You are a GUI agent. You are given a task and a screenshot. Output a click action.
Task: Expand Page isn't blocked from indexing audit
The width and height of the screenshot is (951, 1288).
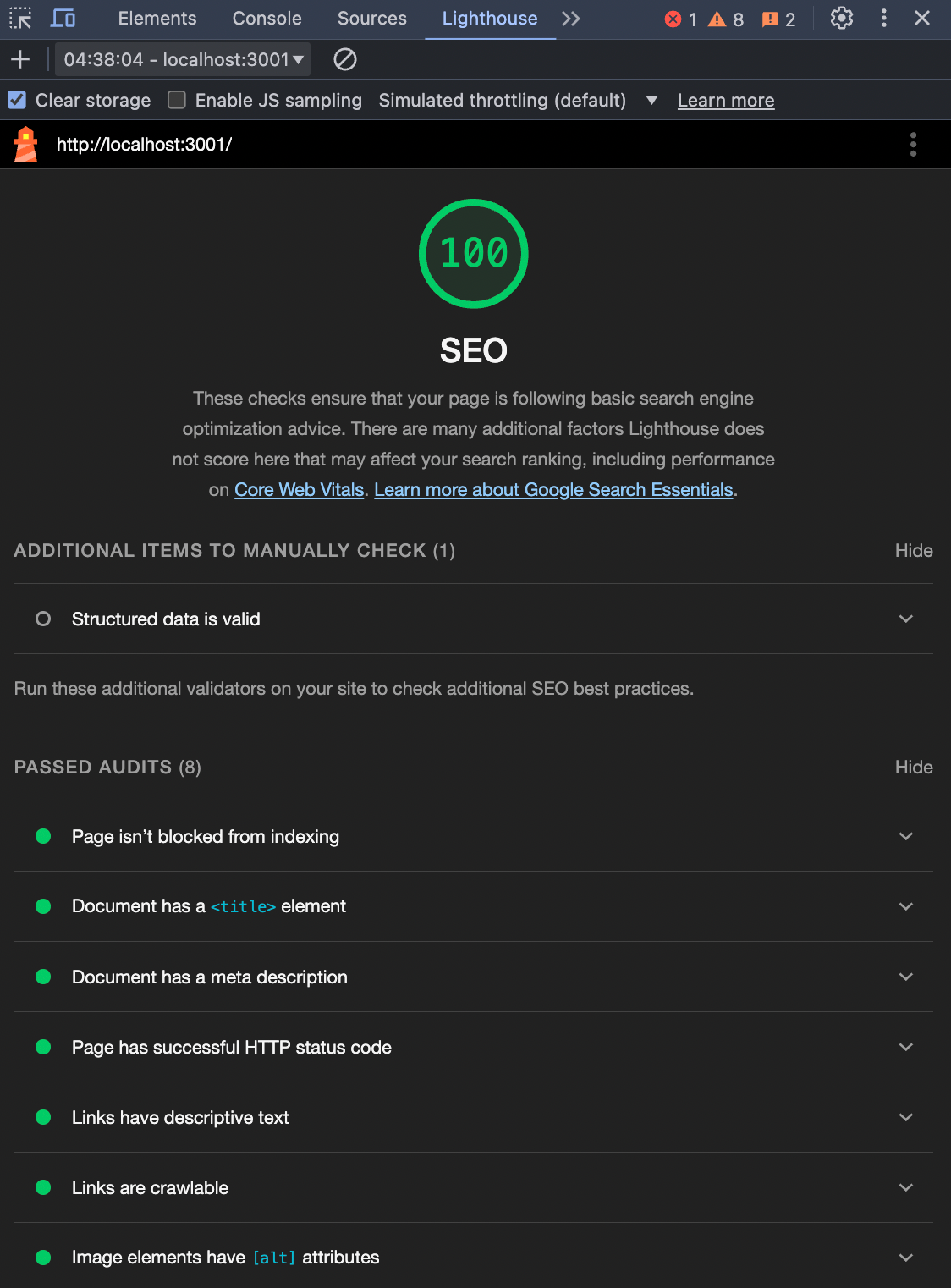click(x=474, y=836)
